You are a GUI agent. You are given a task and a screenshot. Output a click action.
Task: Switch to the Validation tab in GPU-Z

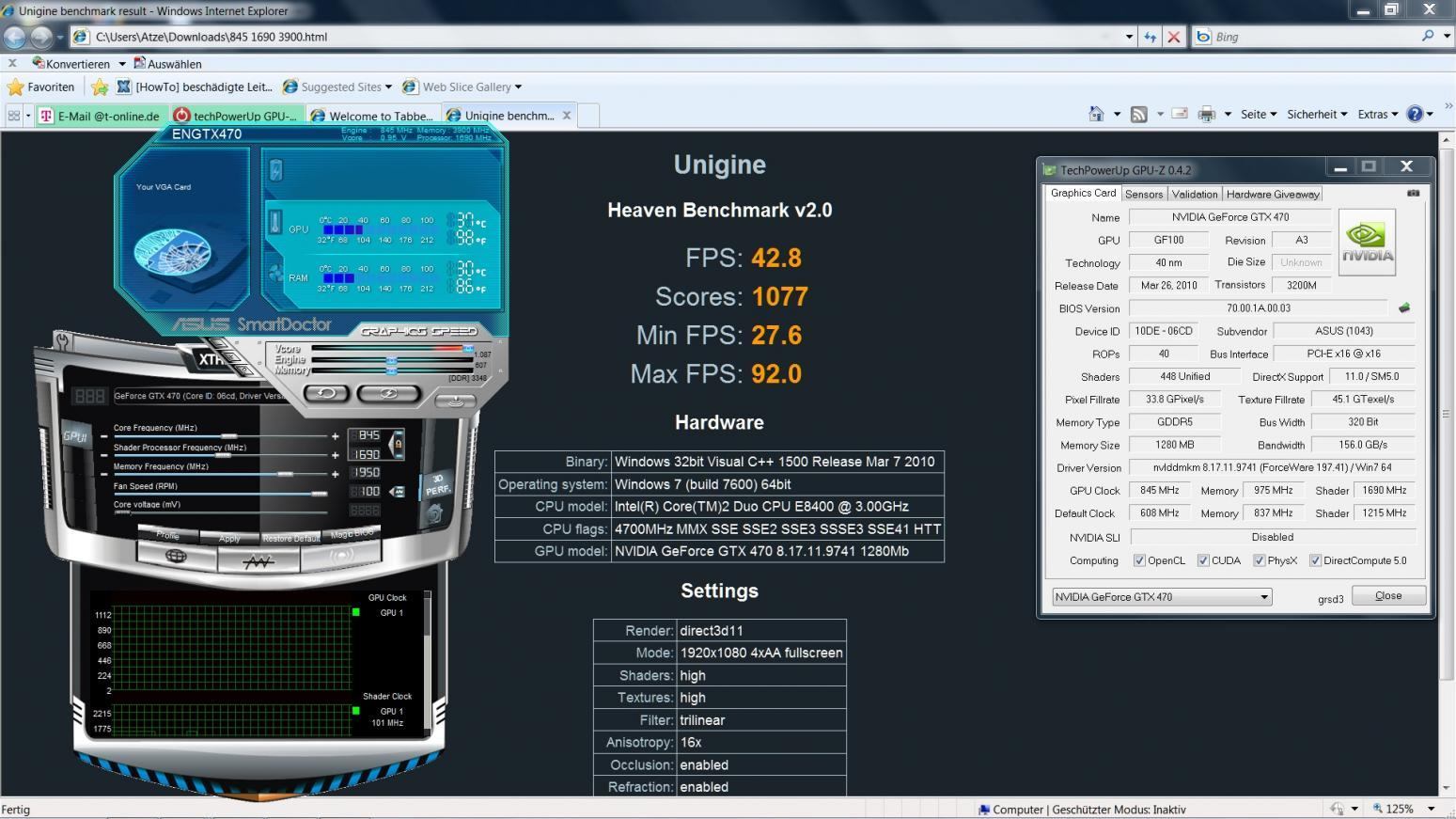click(x=1195, y=194)
